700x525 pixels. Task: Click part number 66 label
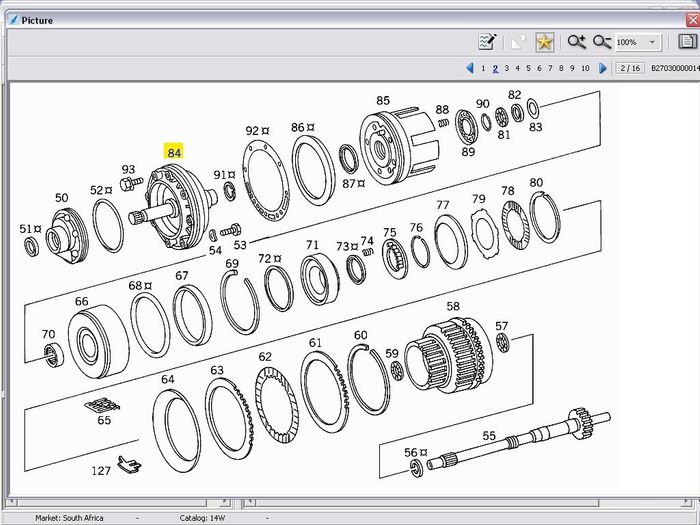pos(81,302)
